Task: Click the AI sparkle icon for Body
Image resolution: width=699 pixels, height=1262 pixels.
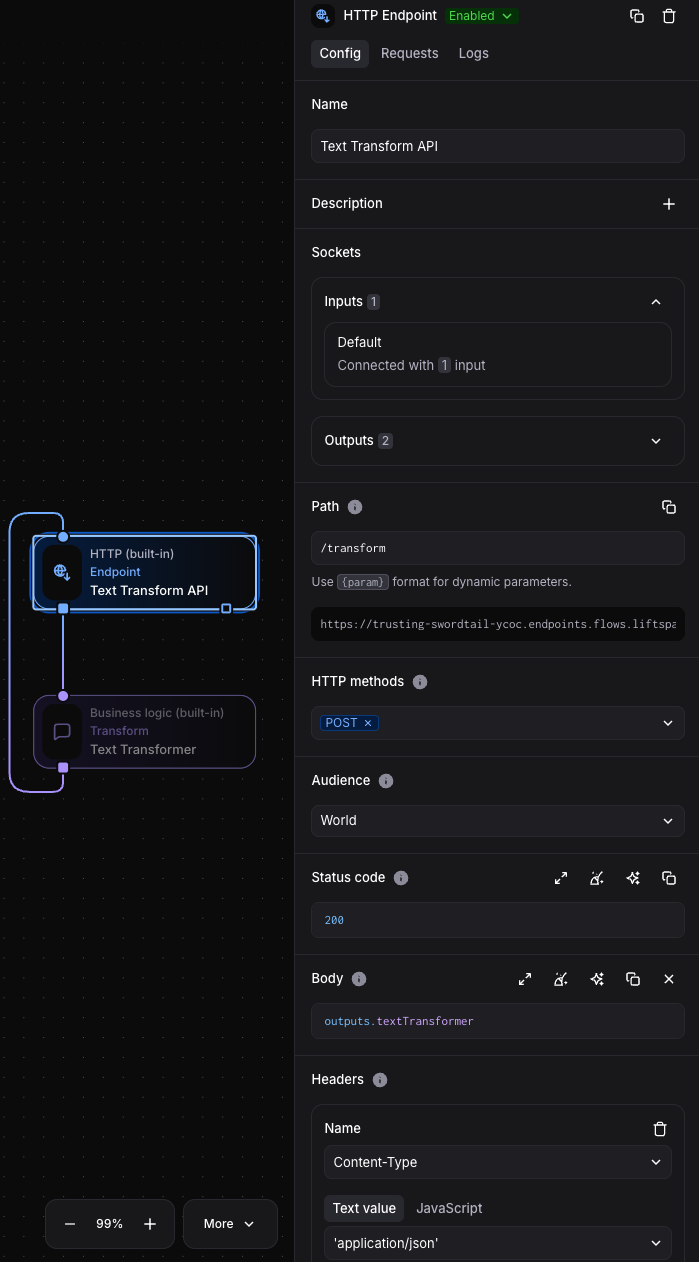Action: (x=597, y=979)
